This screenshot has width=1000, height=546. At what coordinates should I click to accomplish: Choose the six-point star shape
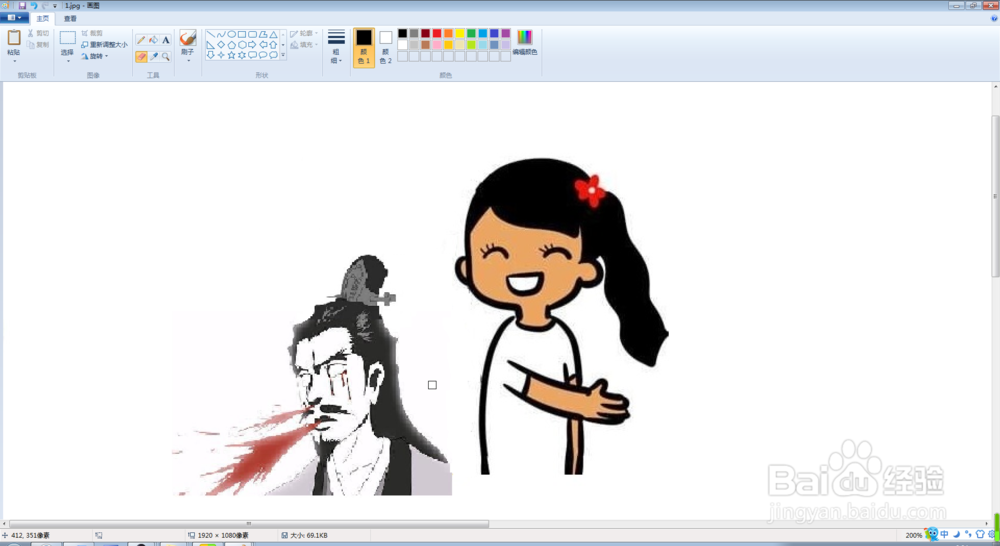(242, 55)
